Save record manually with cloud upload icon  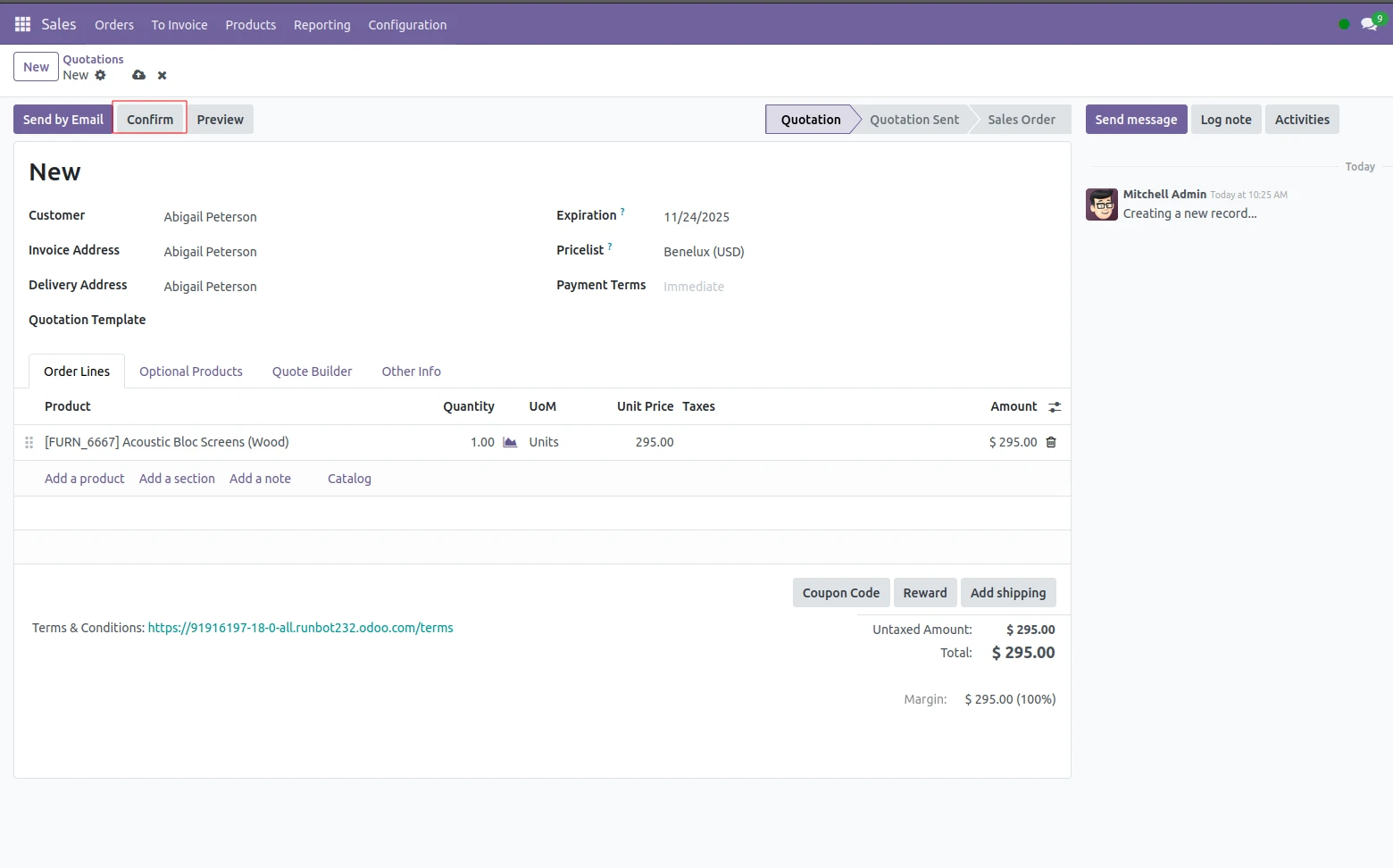(x=138, y=75)
